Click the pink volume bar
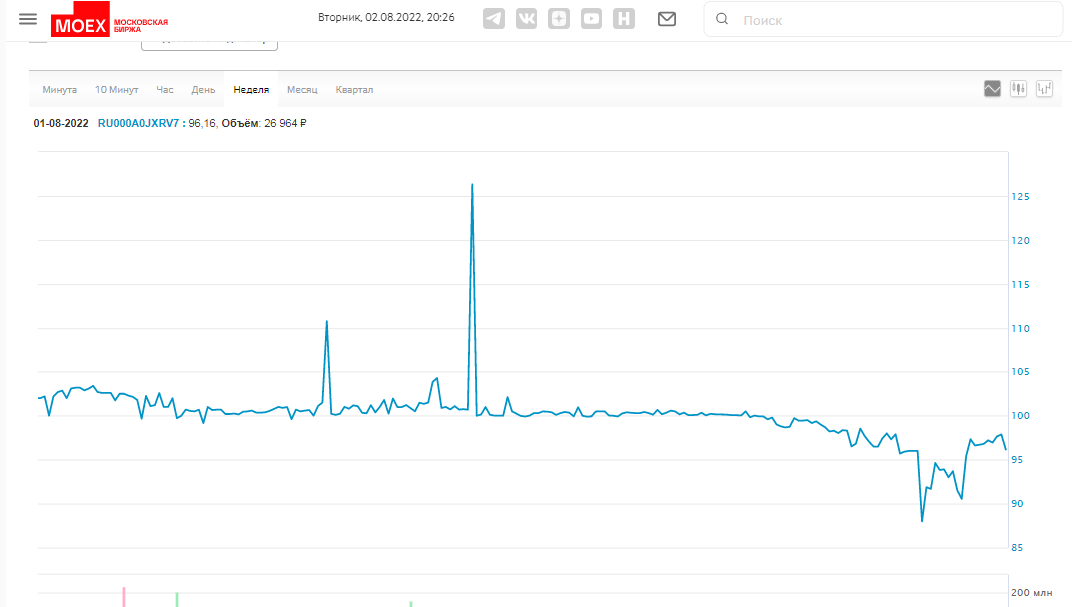 click(124, 597)
